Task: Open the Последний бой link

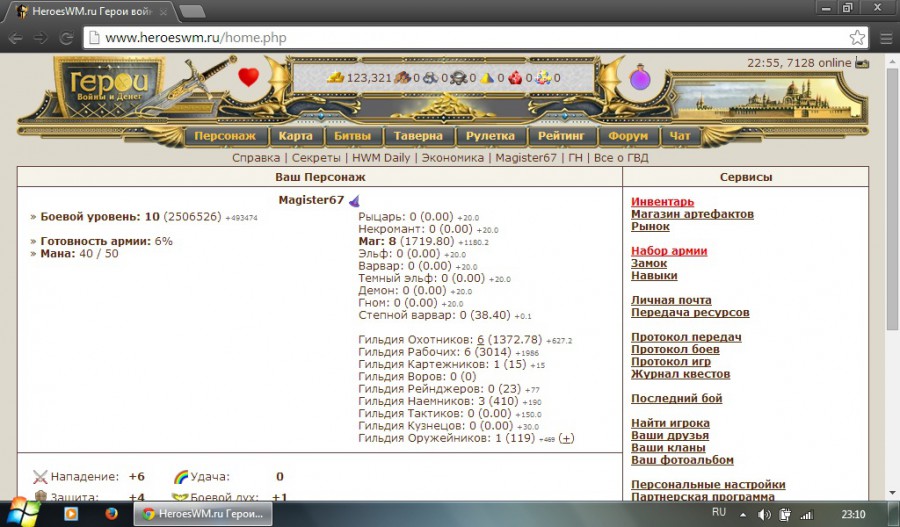Action: (676, 398)
